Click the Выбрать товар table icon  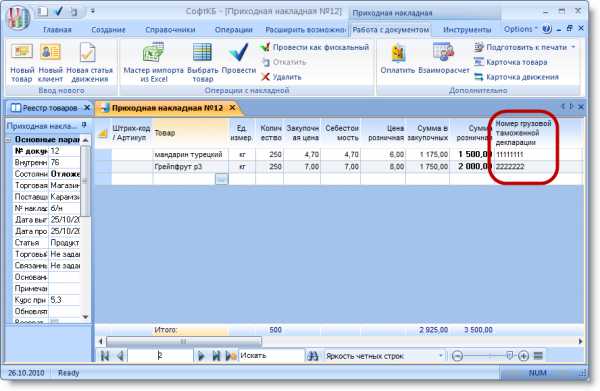pos(202,53)
